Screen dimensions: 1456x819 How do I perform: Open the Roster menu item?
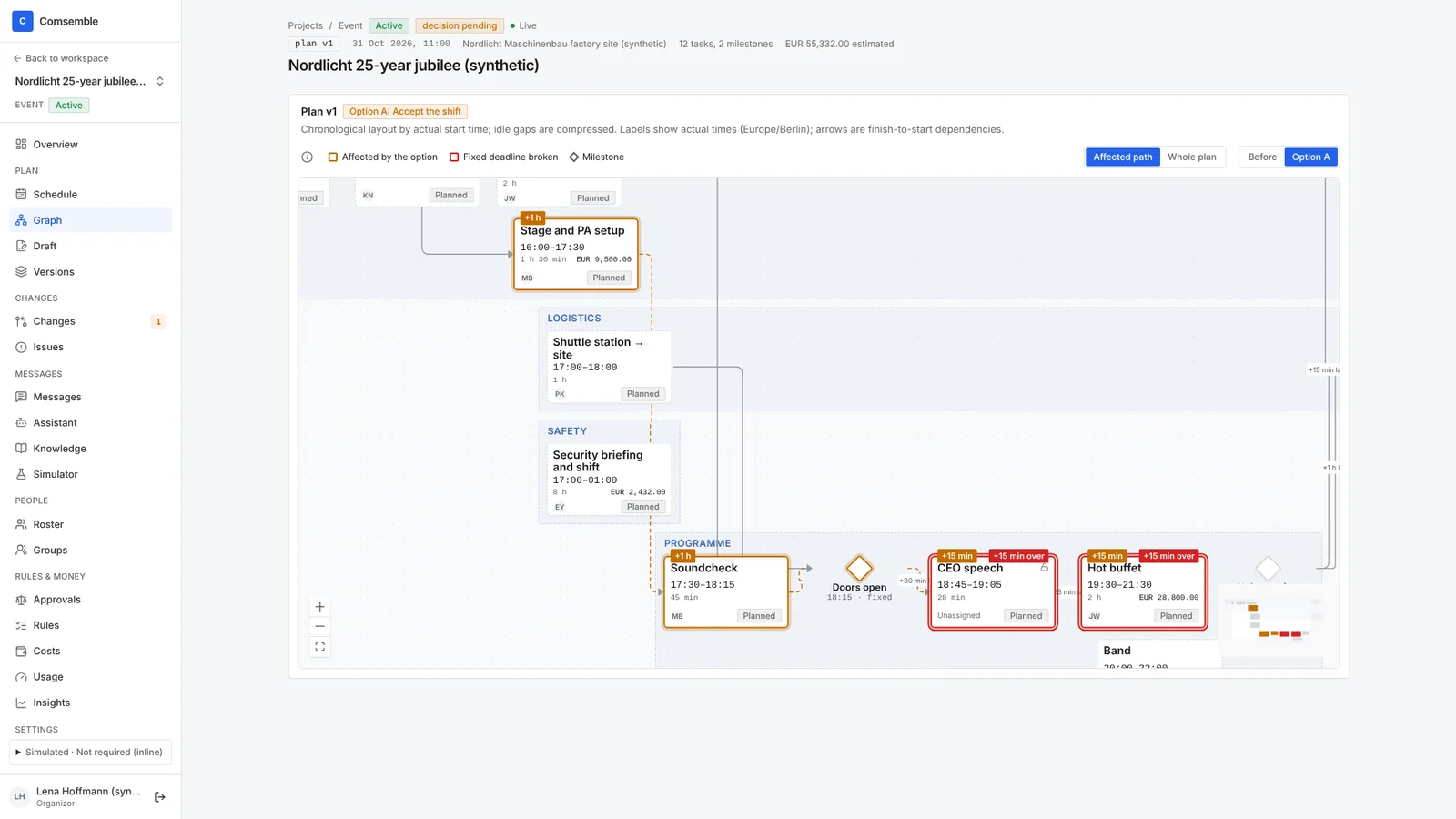90,525
